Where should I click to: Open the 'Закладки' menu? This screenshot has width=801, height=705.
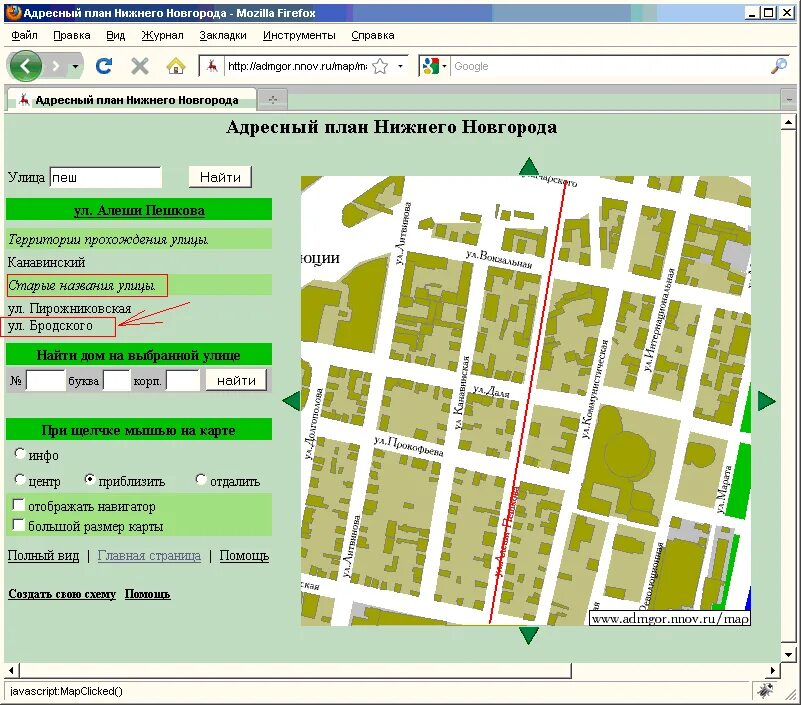pyautogui.click(x=223, y=35)
